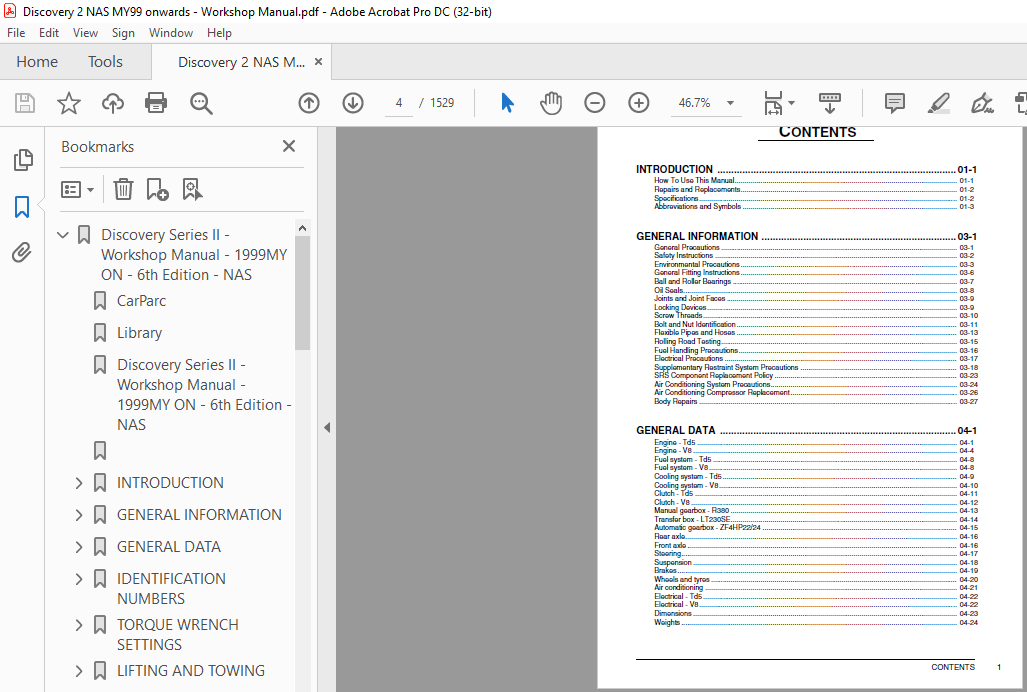Screen dimensions: 1027x692
Task: Zoom in with the plus button
Action: click(639, 103)
